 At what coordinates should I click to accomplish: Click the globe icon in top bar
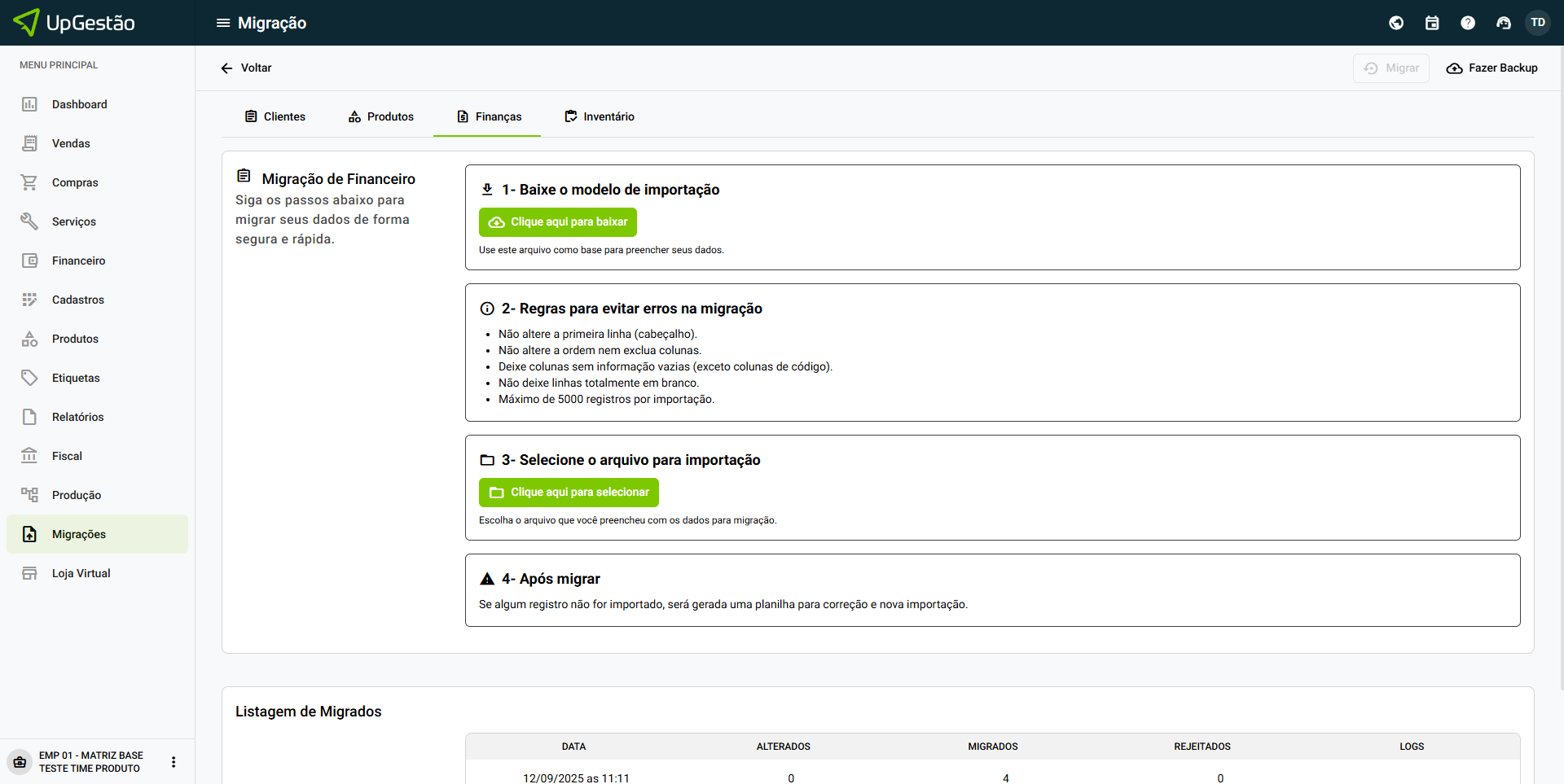1396,23
